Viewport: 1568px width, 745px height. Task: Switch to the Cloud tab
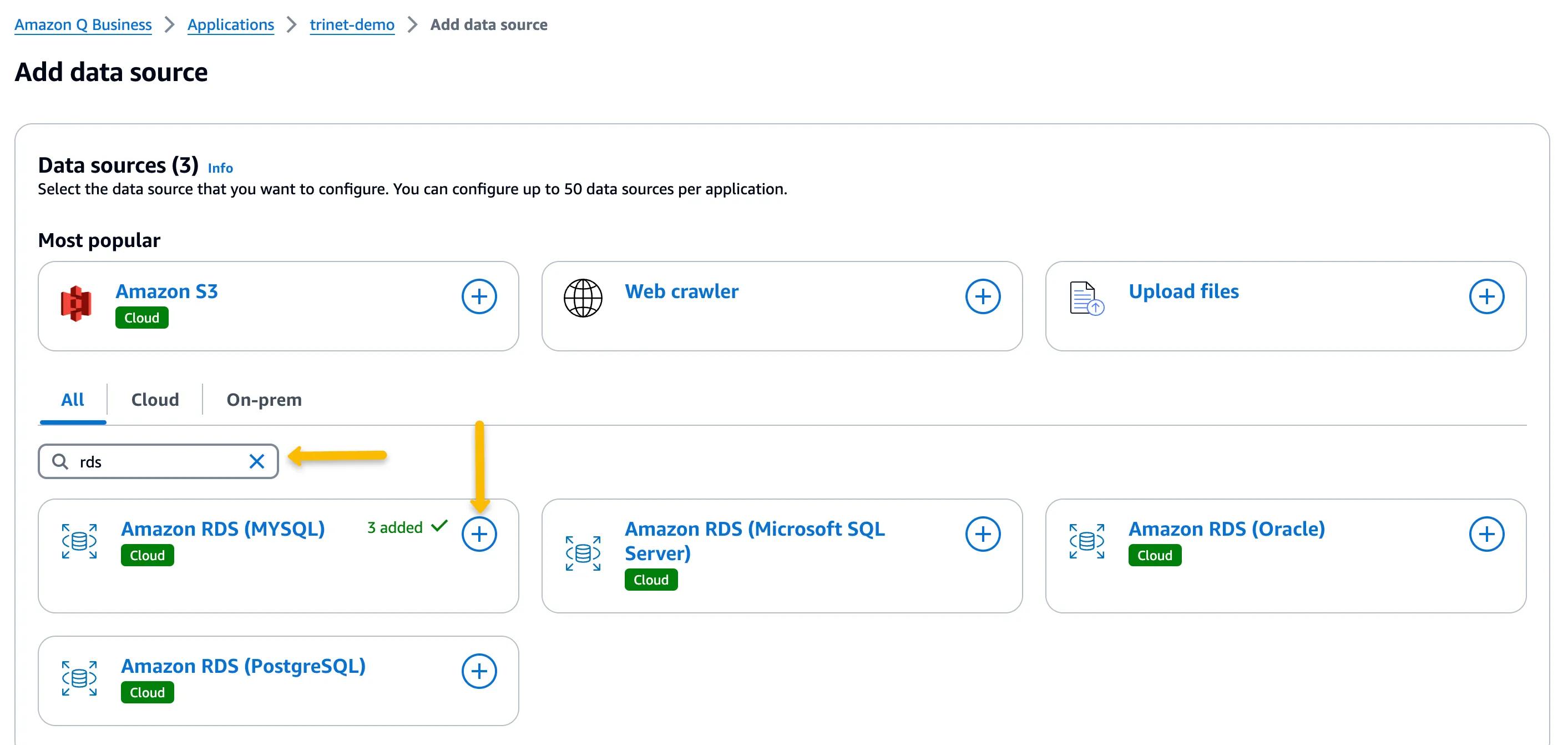(155, 400)
